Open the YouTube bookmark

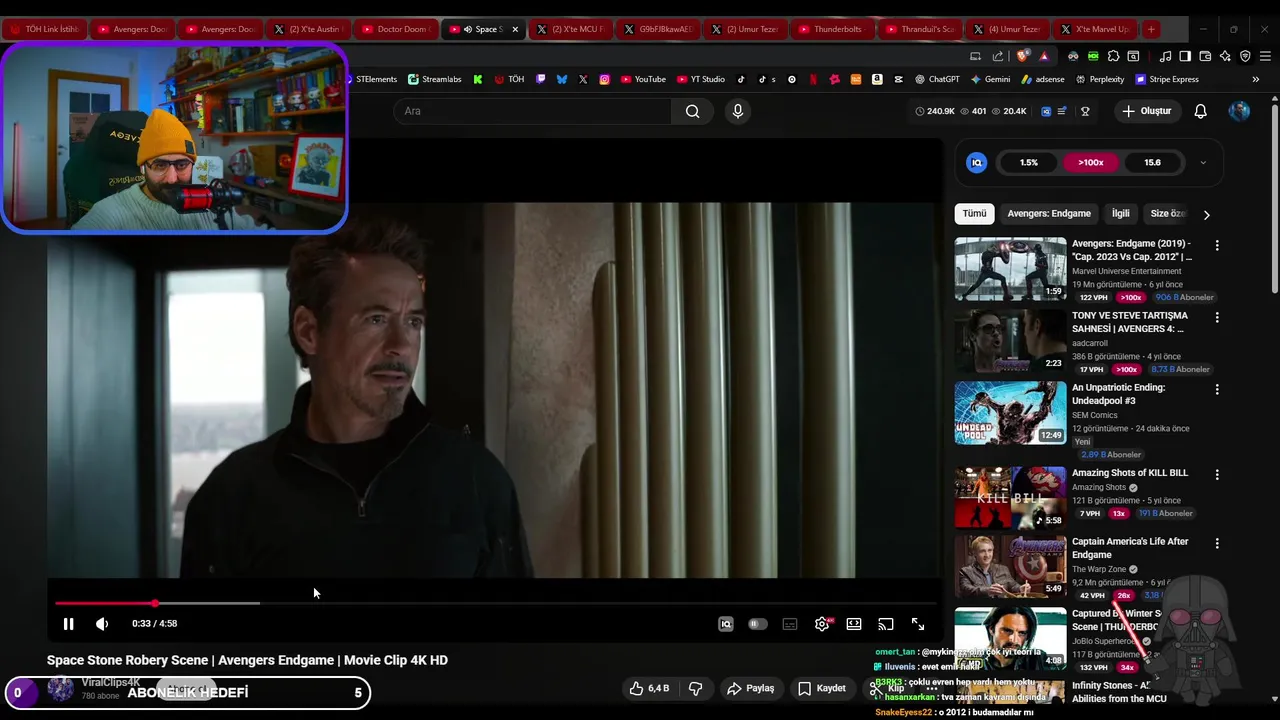pos(643,79)
